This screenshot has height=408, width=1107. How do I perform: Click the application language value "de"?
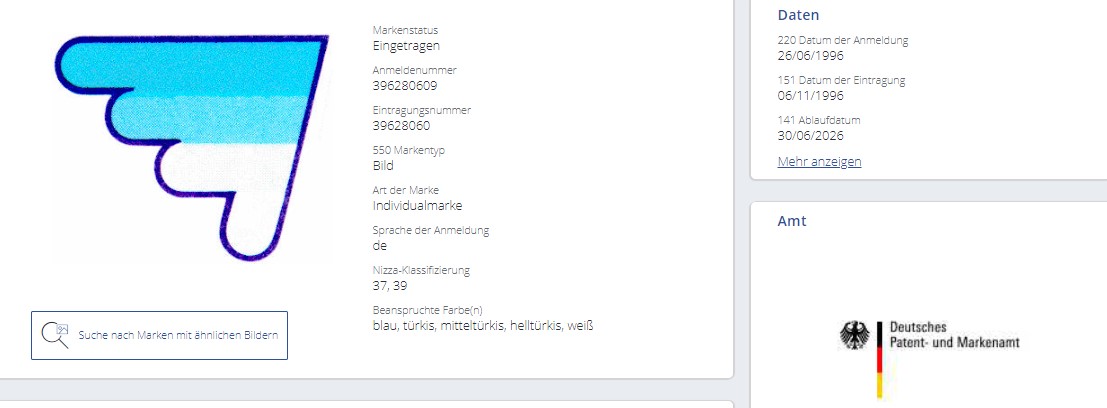379,246
